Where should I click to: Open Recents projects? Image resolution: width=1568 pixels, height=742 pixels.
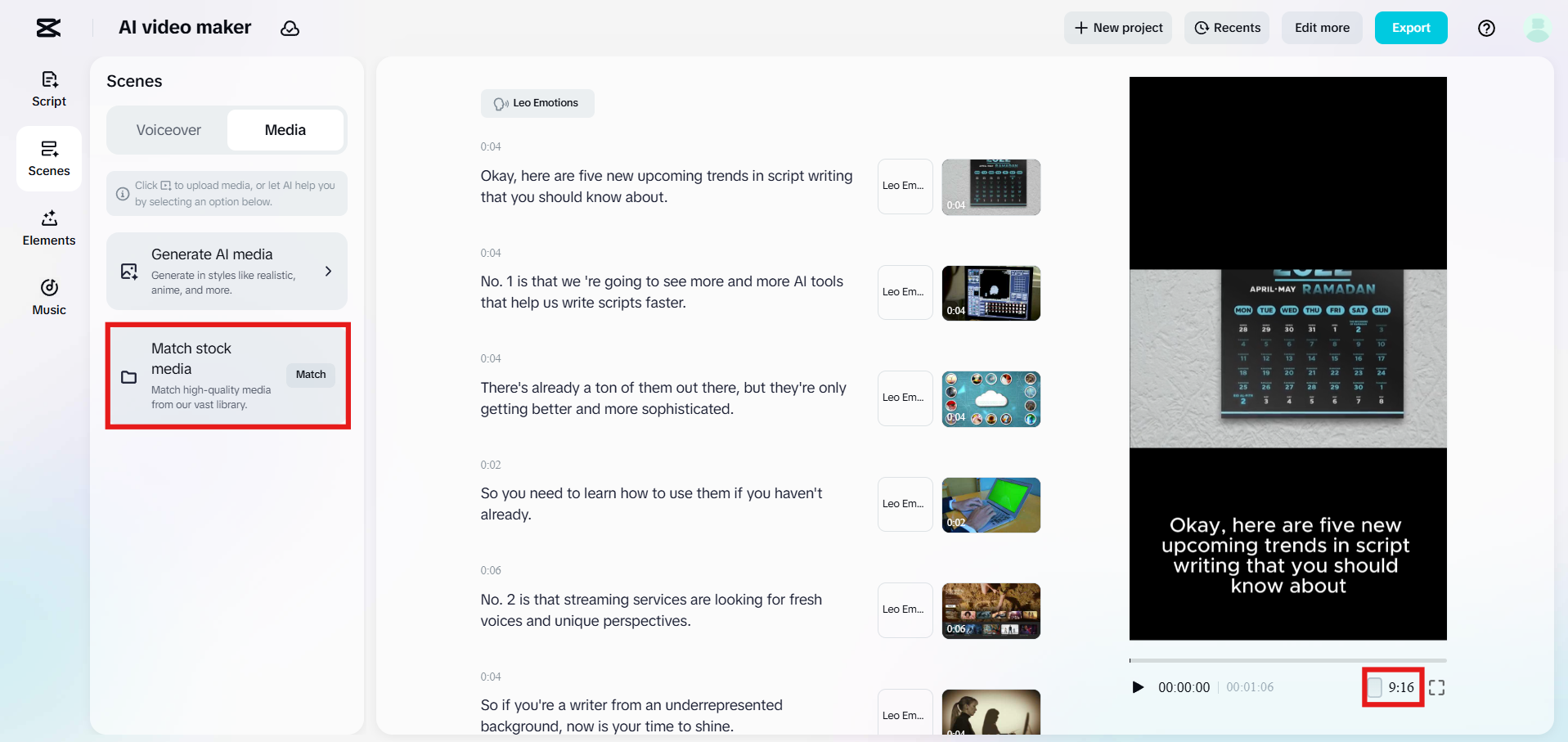1227,28
